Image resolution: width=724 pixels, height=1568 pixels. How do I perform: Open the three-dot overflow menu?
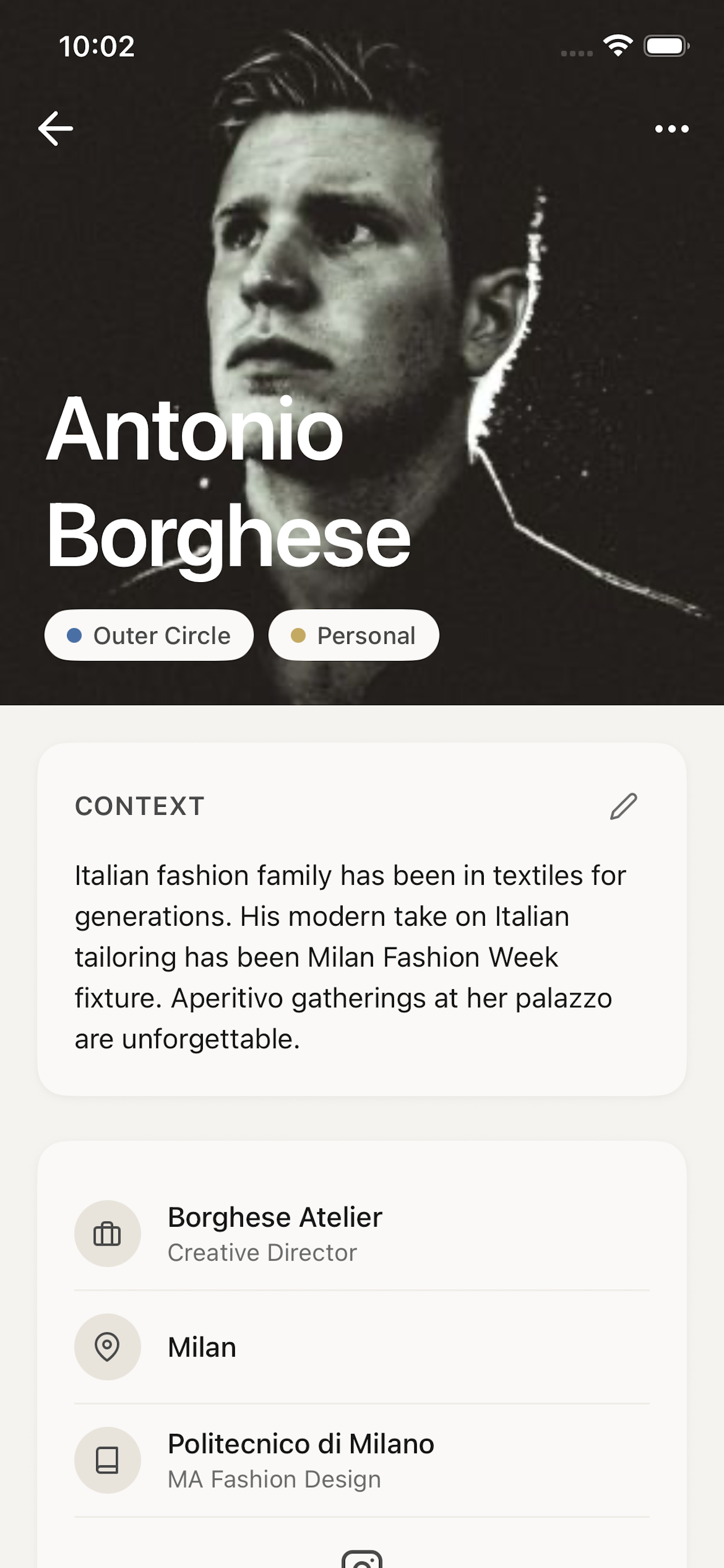(672, 128)
